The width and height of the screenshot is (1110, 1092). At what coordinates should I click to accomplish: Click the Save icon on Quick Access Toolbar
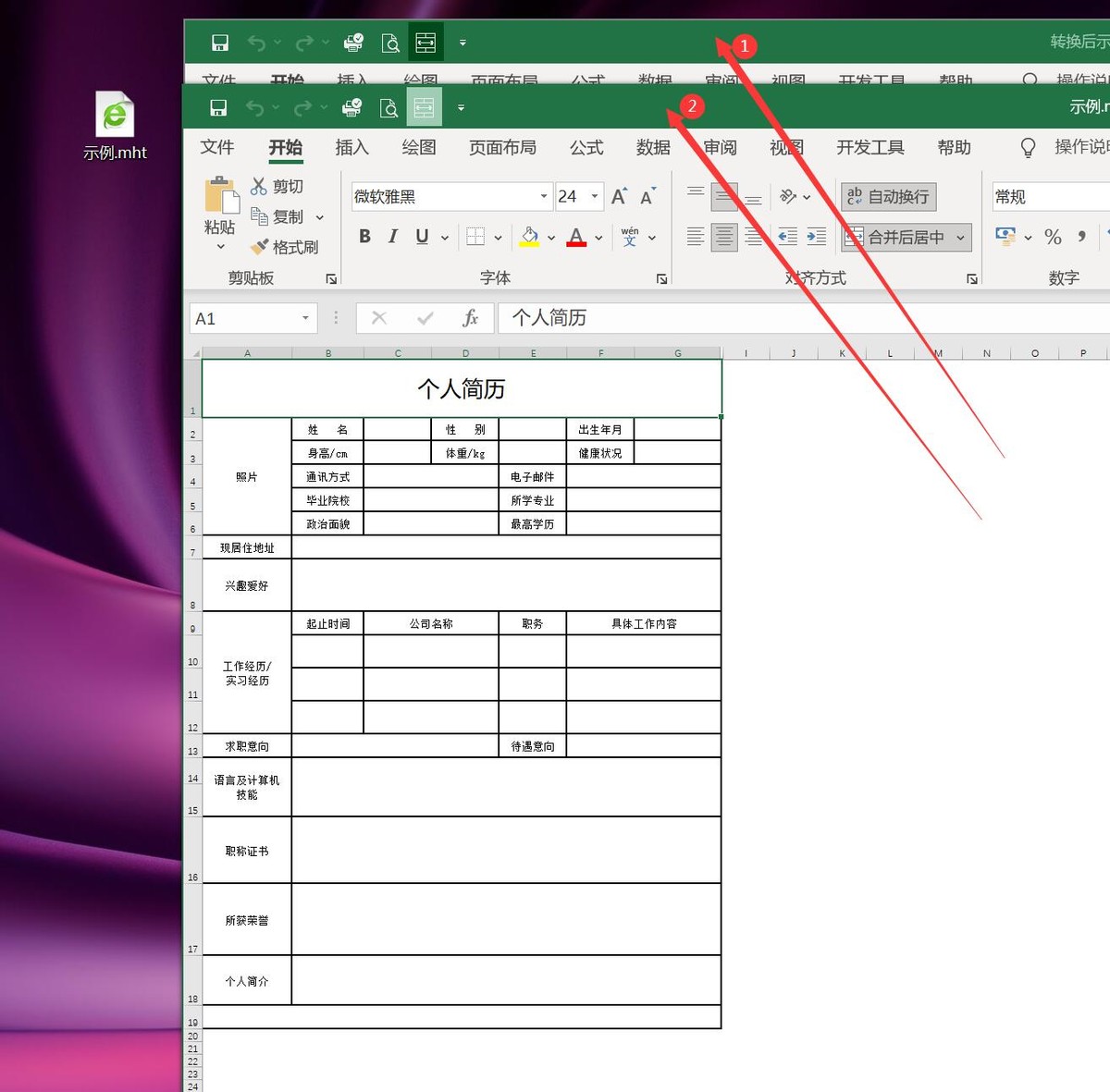(x=219, y=106)
